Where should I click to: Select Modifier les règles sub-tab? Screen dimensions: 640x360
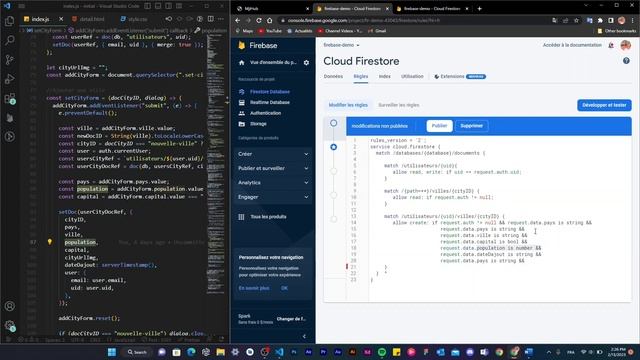tap(348, 105)
